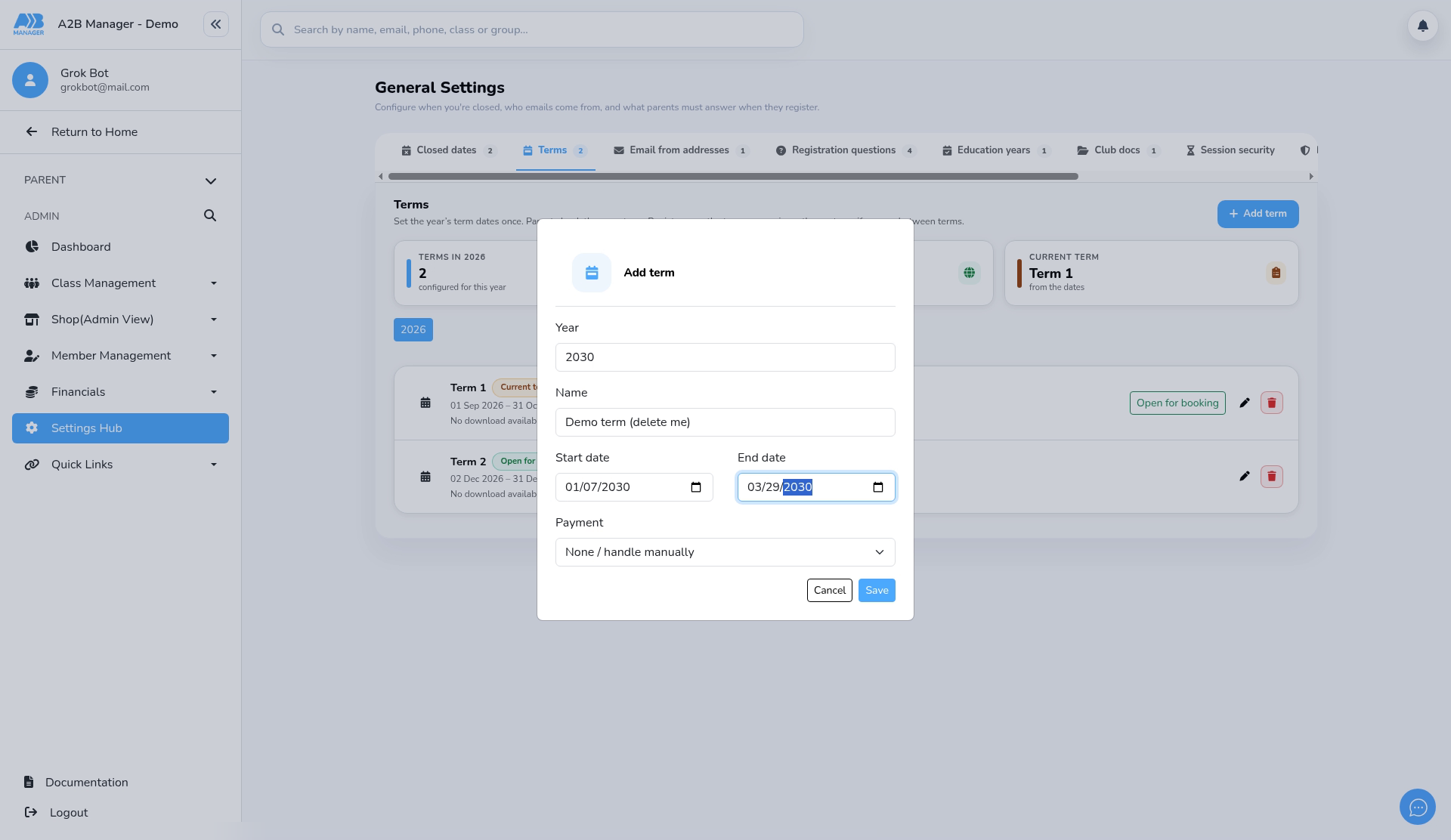Click Open for booking on Term 1

click(x=1177, y=403)
